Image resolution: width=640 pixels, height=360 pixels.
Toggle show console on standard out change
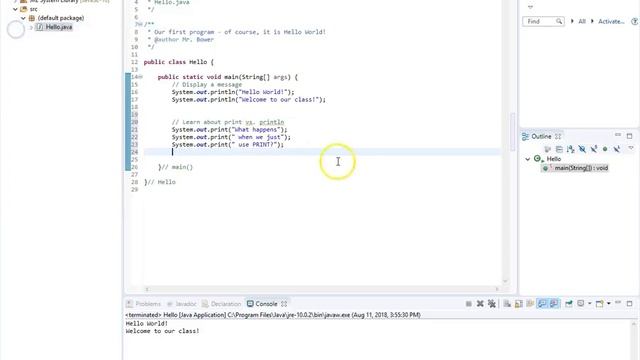click(542, 304)
